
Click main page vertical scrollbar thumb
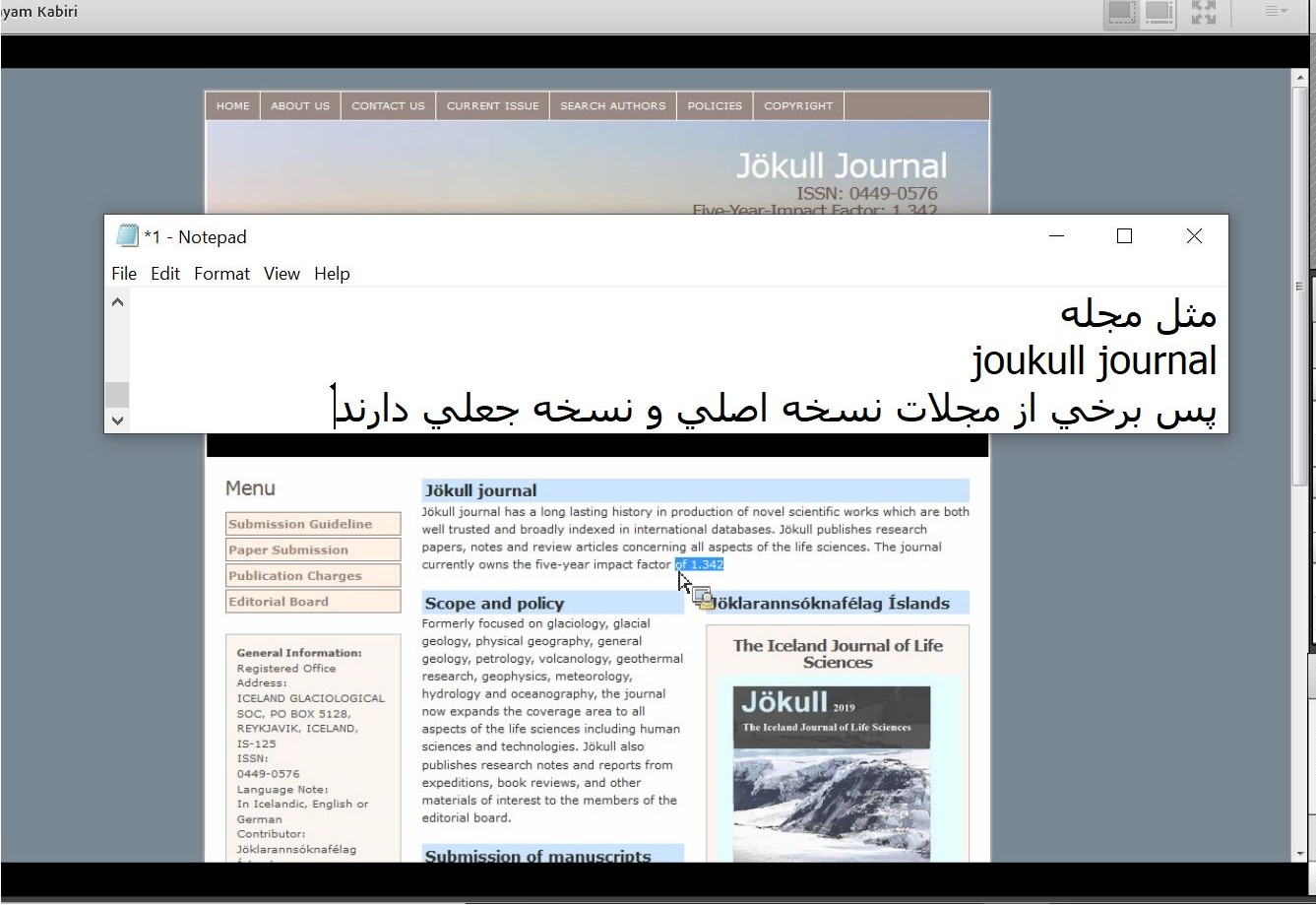[1300, 288]
